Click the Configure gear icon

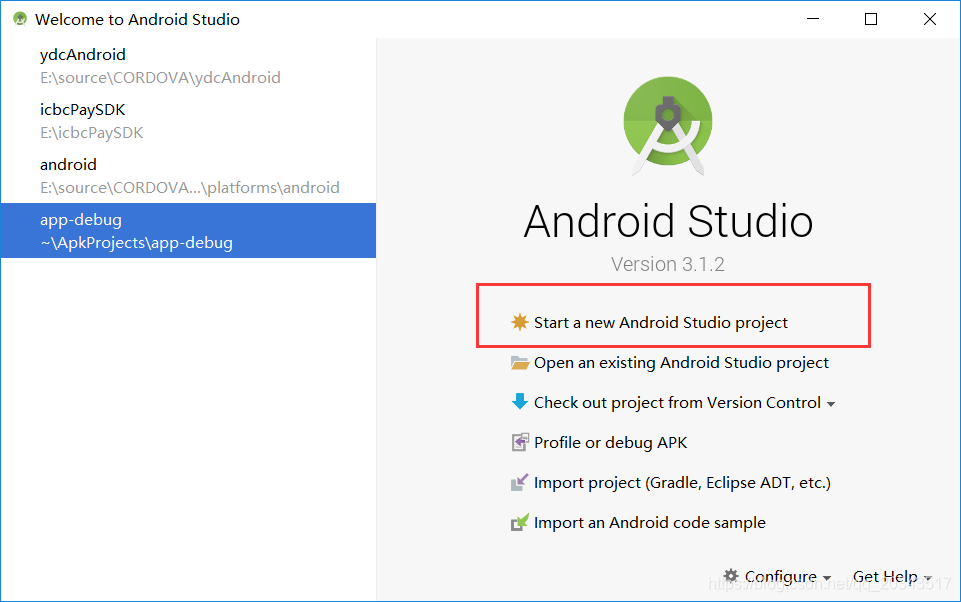click(731, 576)
